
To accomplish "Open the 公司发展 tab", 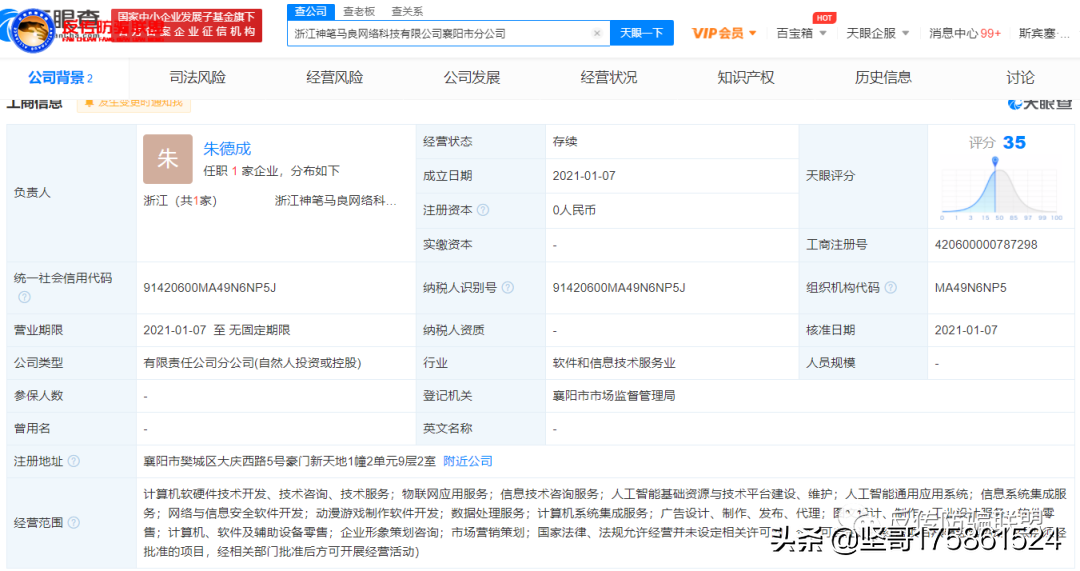I will tap(472, 78).
